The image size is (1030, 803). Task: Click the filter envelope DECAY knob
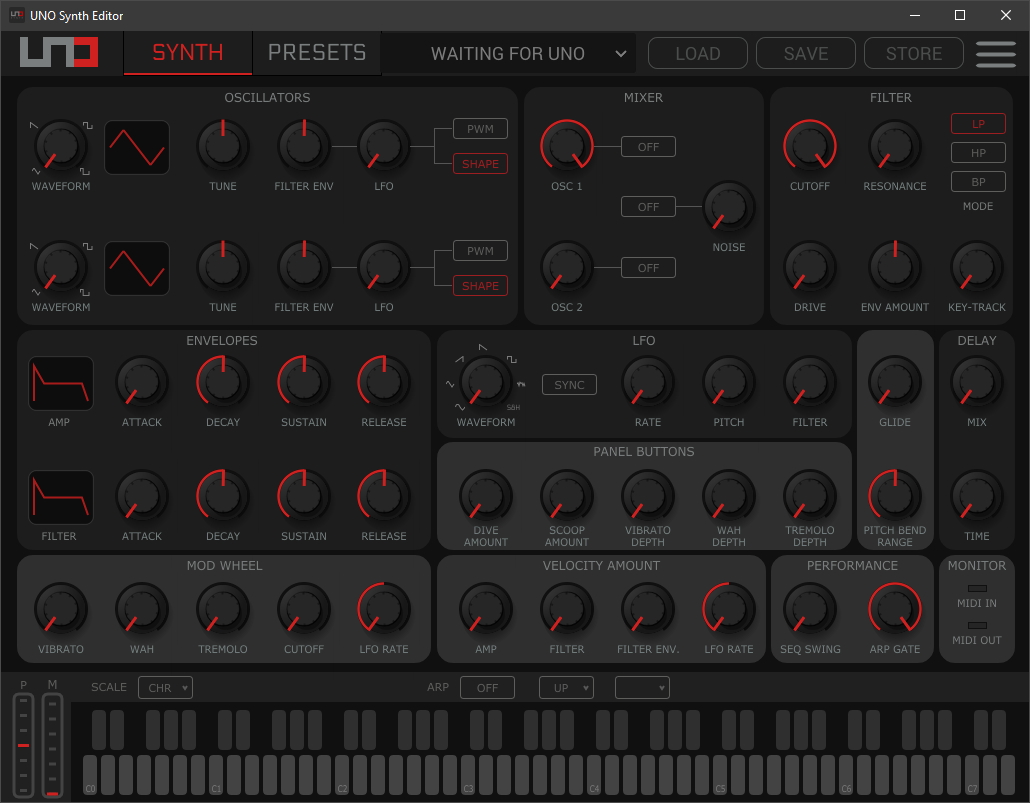coord(223,496)
